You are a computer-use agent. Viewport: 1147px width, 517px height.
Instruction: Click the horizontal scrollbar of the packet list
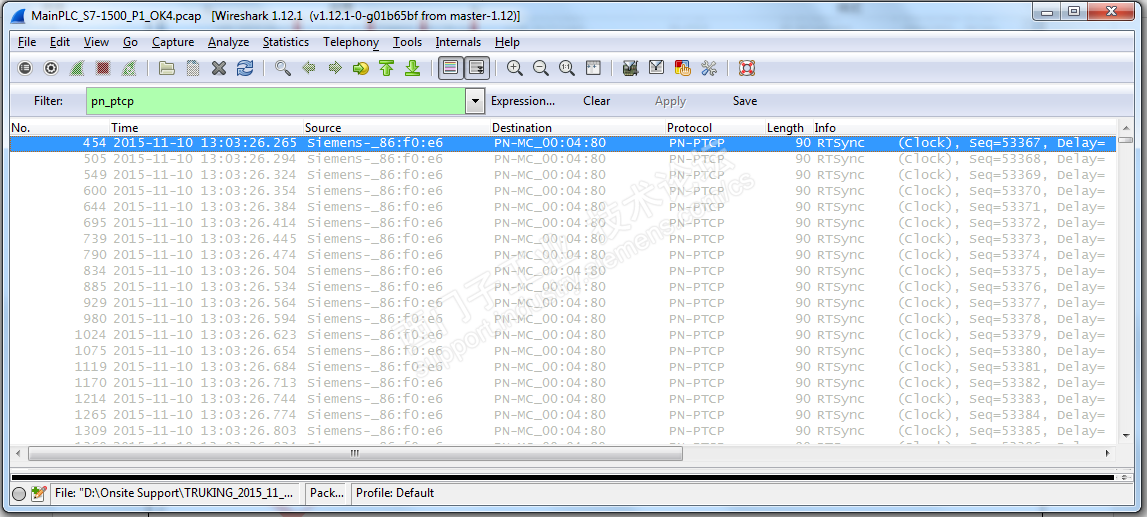[355, 453]
